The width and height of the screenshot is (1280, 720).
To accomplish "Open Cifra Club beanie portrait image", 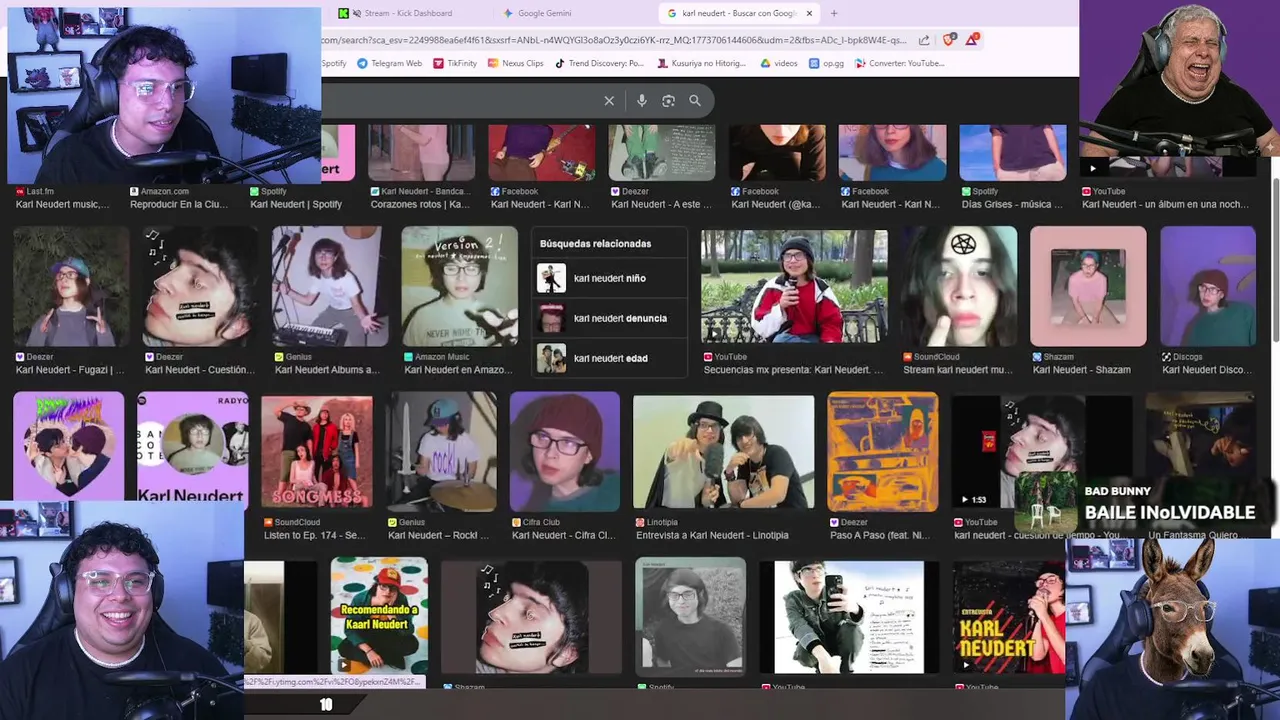I will [x=565, y=452].
